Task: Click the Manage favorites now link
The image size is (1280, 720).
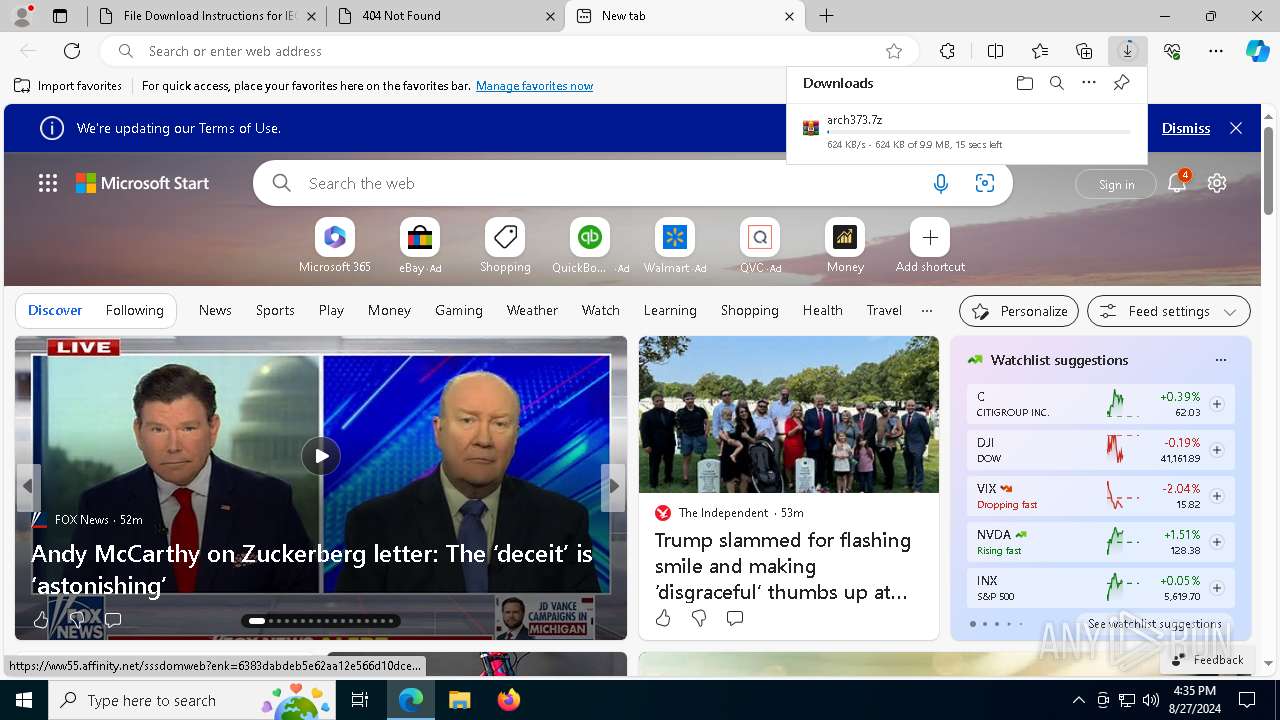Action: pos(534,86)
